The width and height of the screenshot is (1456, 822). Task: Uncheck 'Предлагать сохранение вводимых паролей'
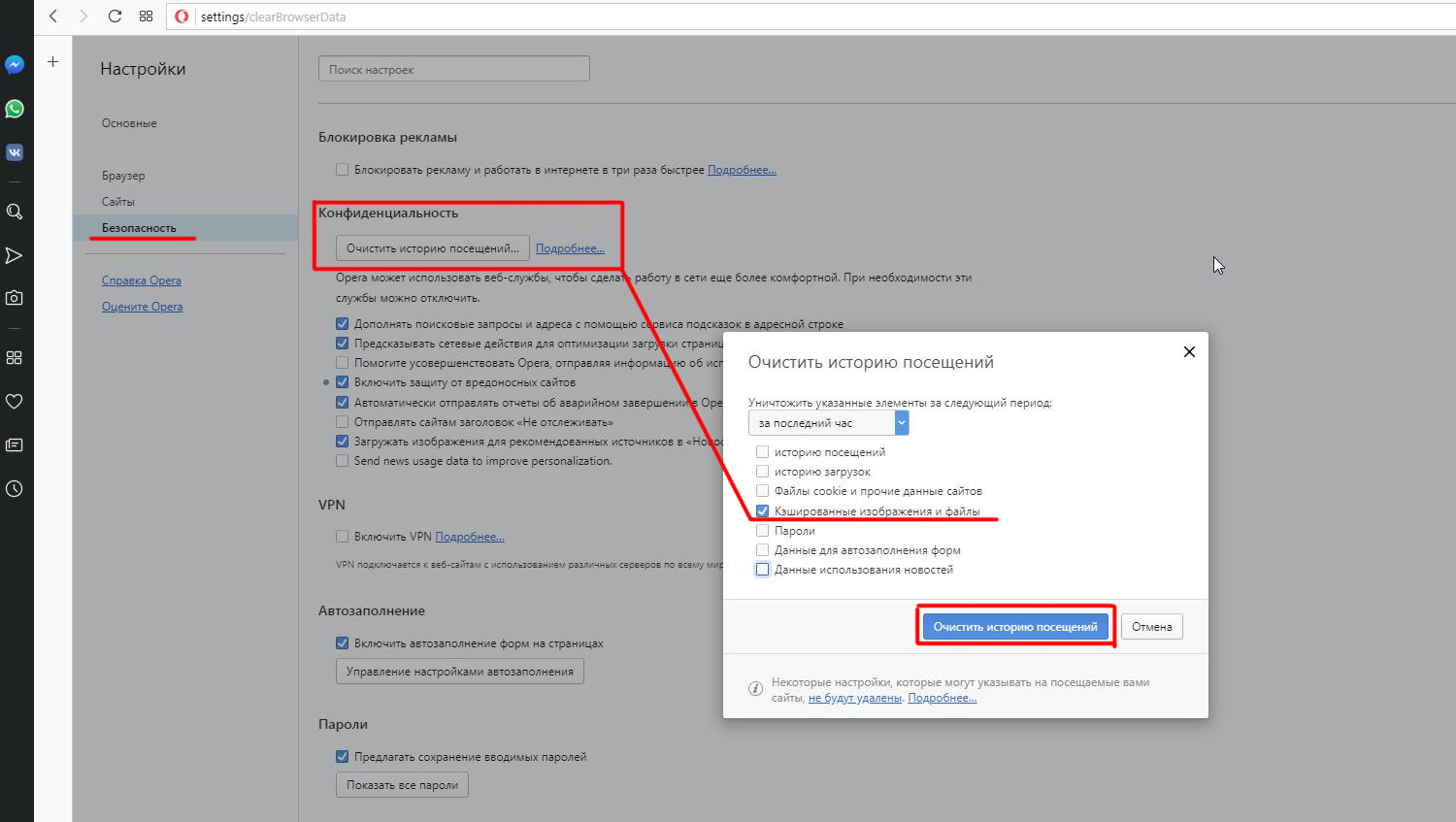tap(342, 757)
